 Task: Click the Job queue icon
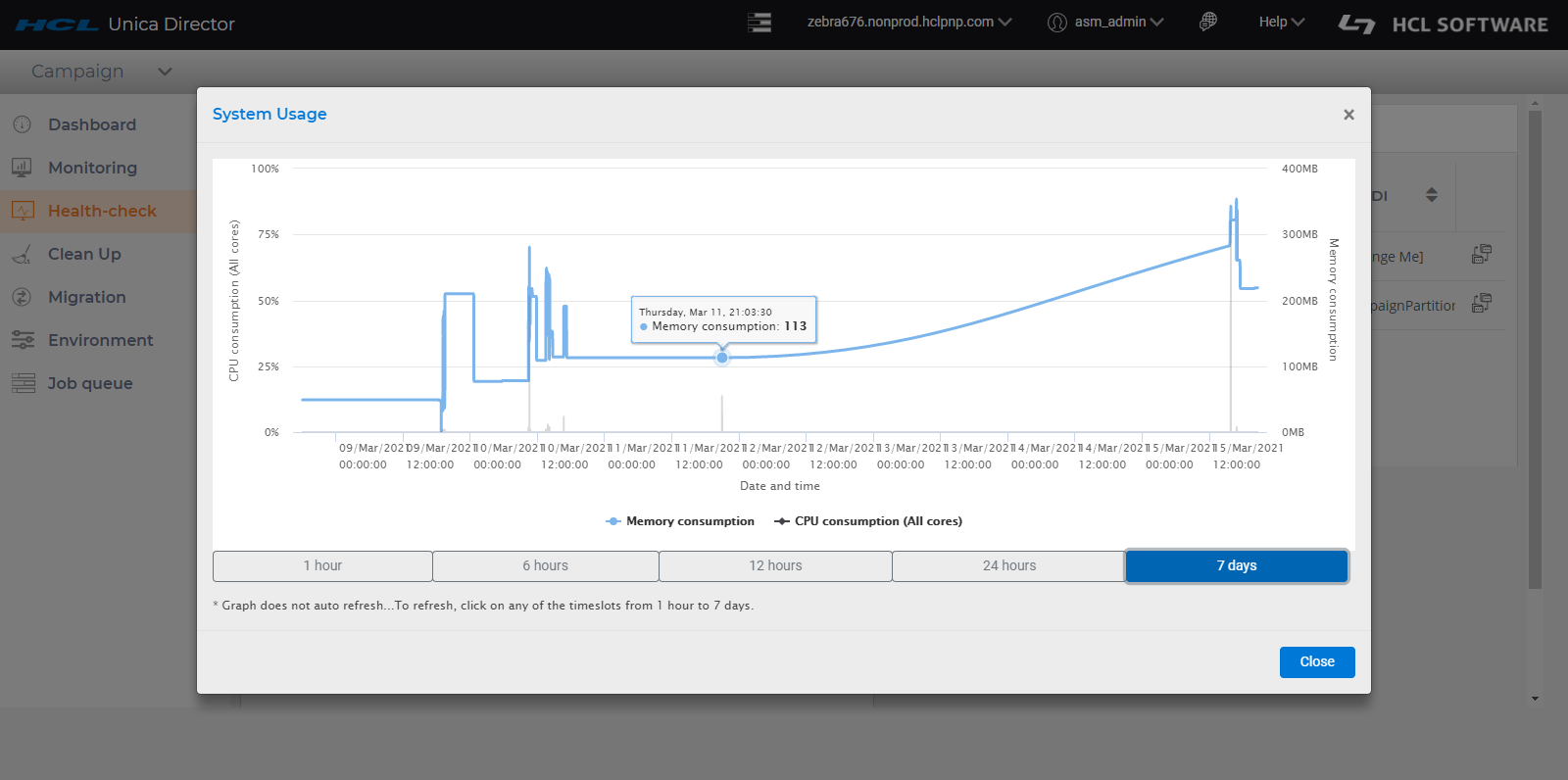(x=23, y=383)
